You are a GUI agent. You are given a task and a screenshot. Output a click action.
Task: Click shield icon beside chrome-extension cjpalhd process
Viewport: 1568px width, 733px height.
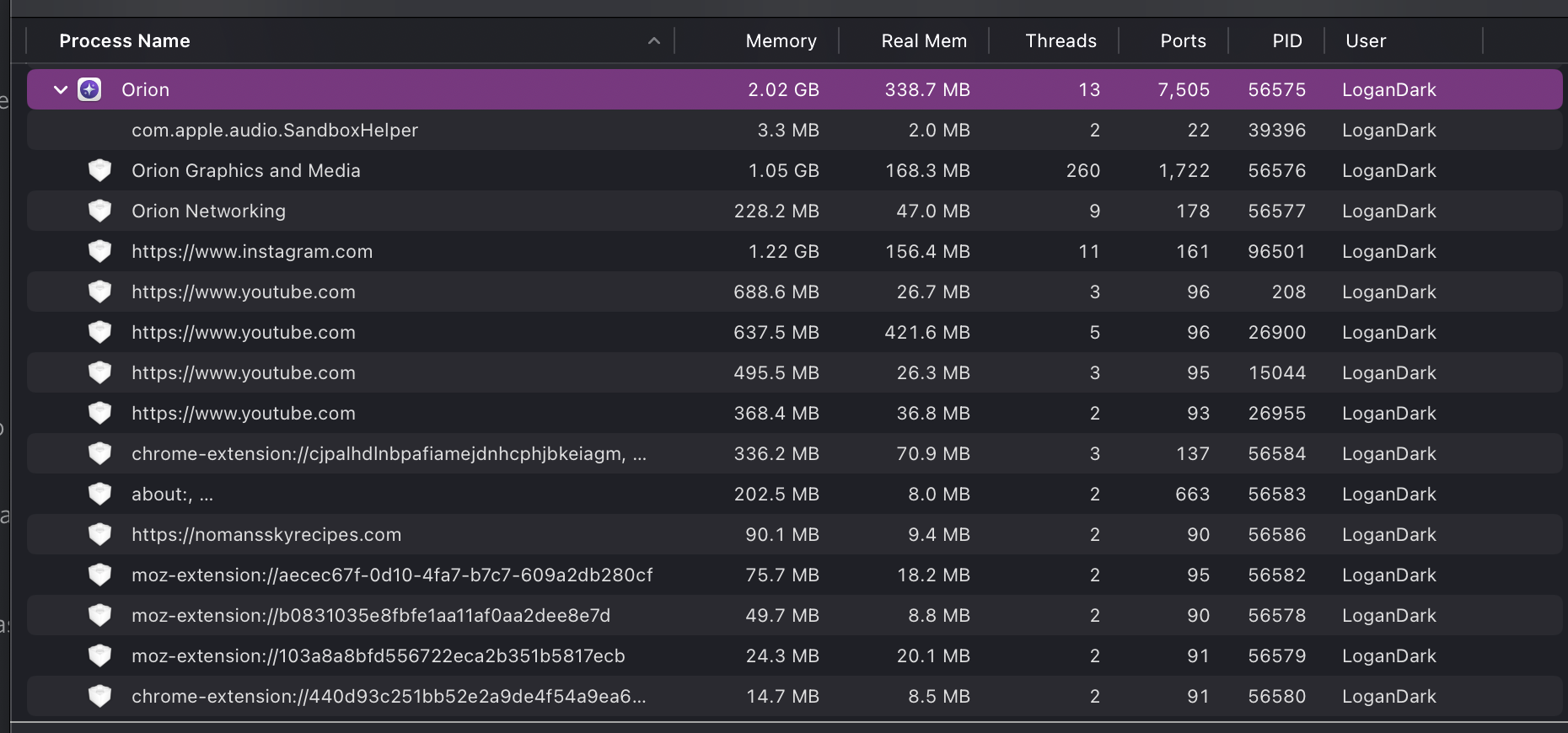pos(99,453)
